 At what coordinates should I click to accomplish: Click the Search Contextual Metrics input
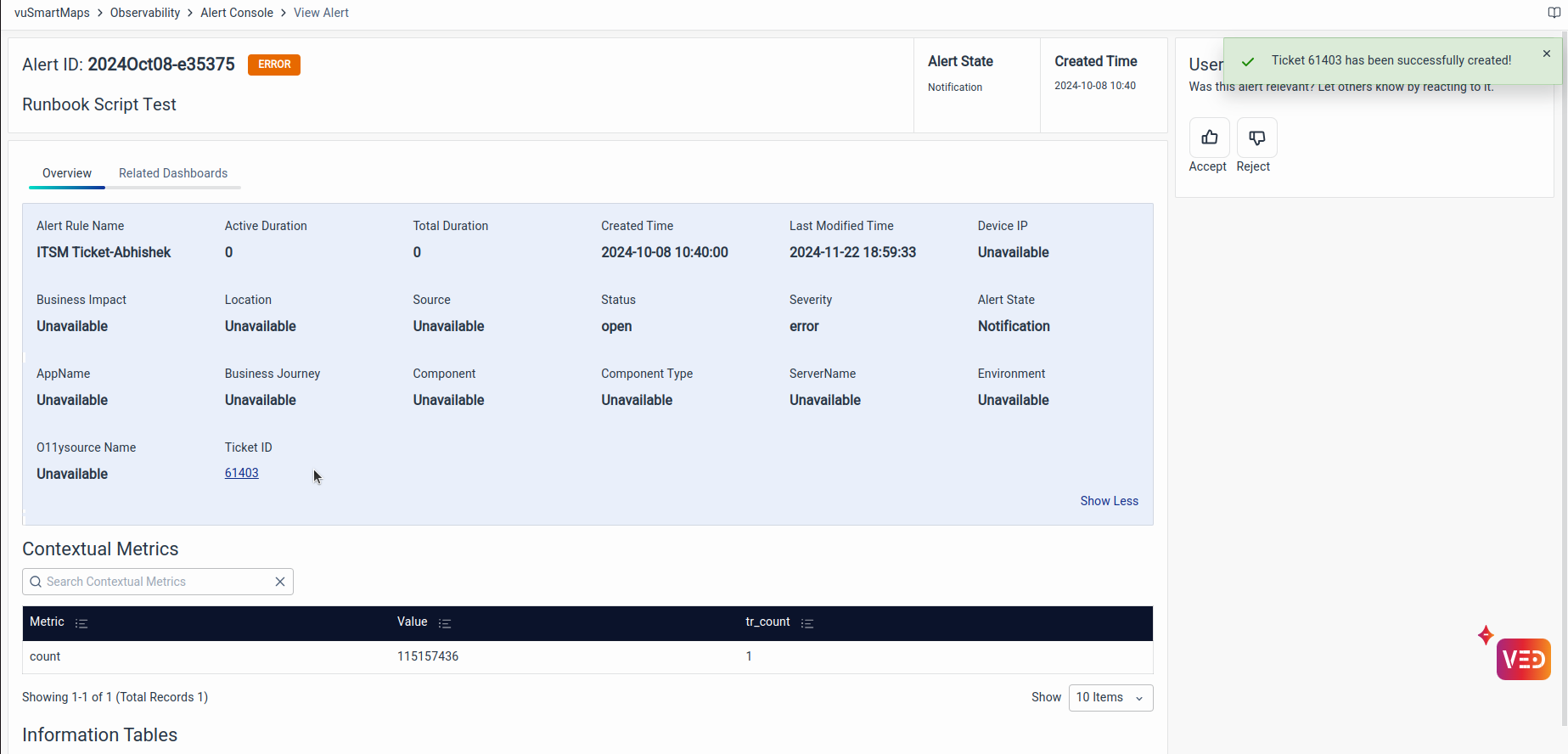point(153,582)
